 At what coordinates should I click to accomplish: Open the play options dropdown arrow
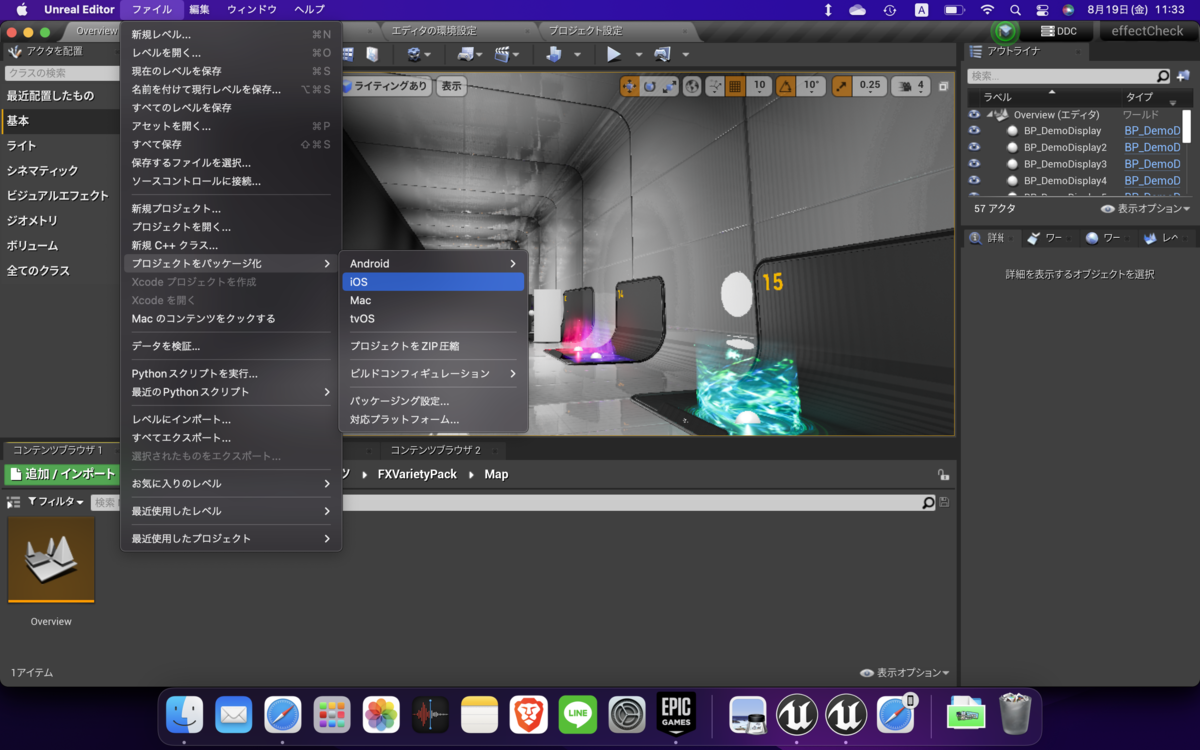coord(638,55)
